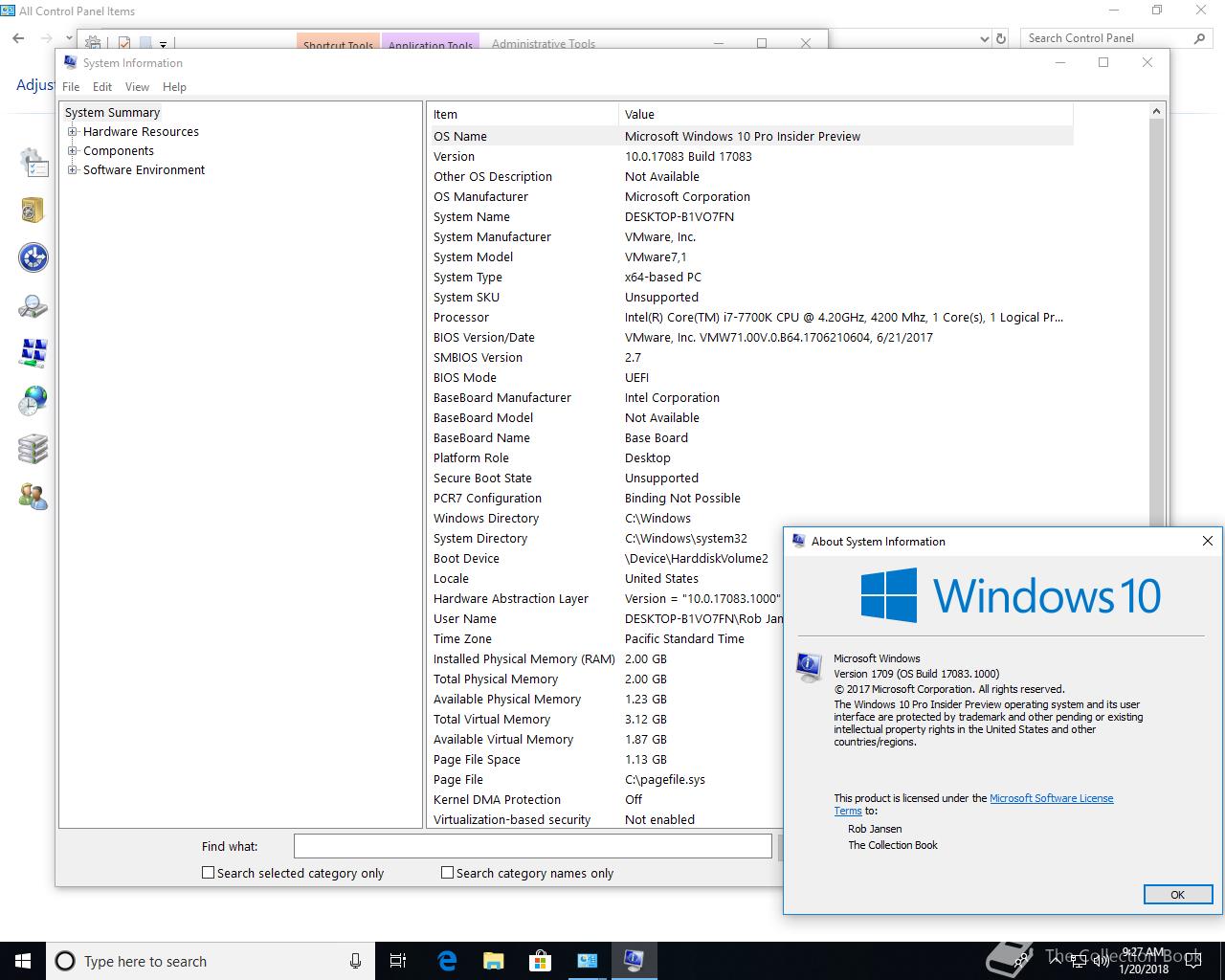Sort by the Value column header

[846, 114]
